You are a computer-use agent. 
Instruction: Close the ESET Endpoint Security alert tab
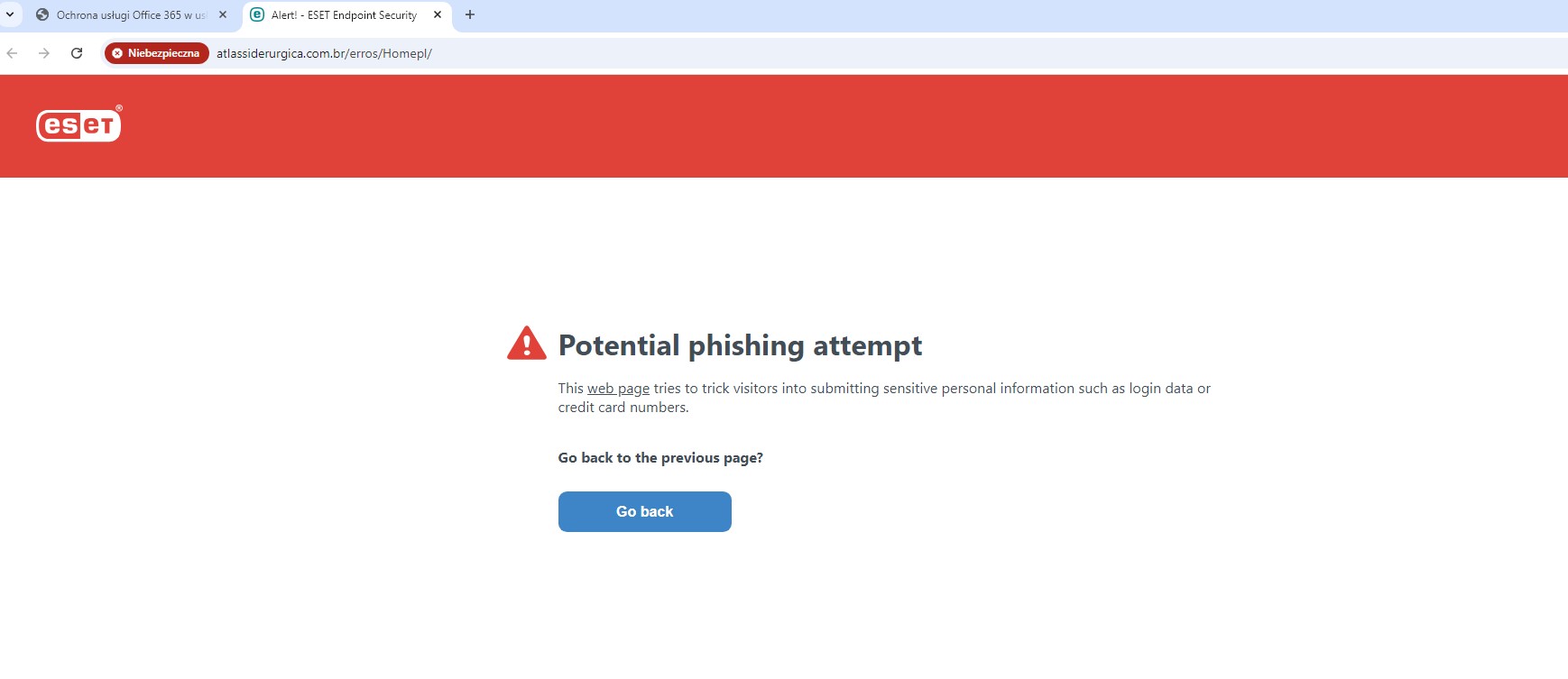438,15
